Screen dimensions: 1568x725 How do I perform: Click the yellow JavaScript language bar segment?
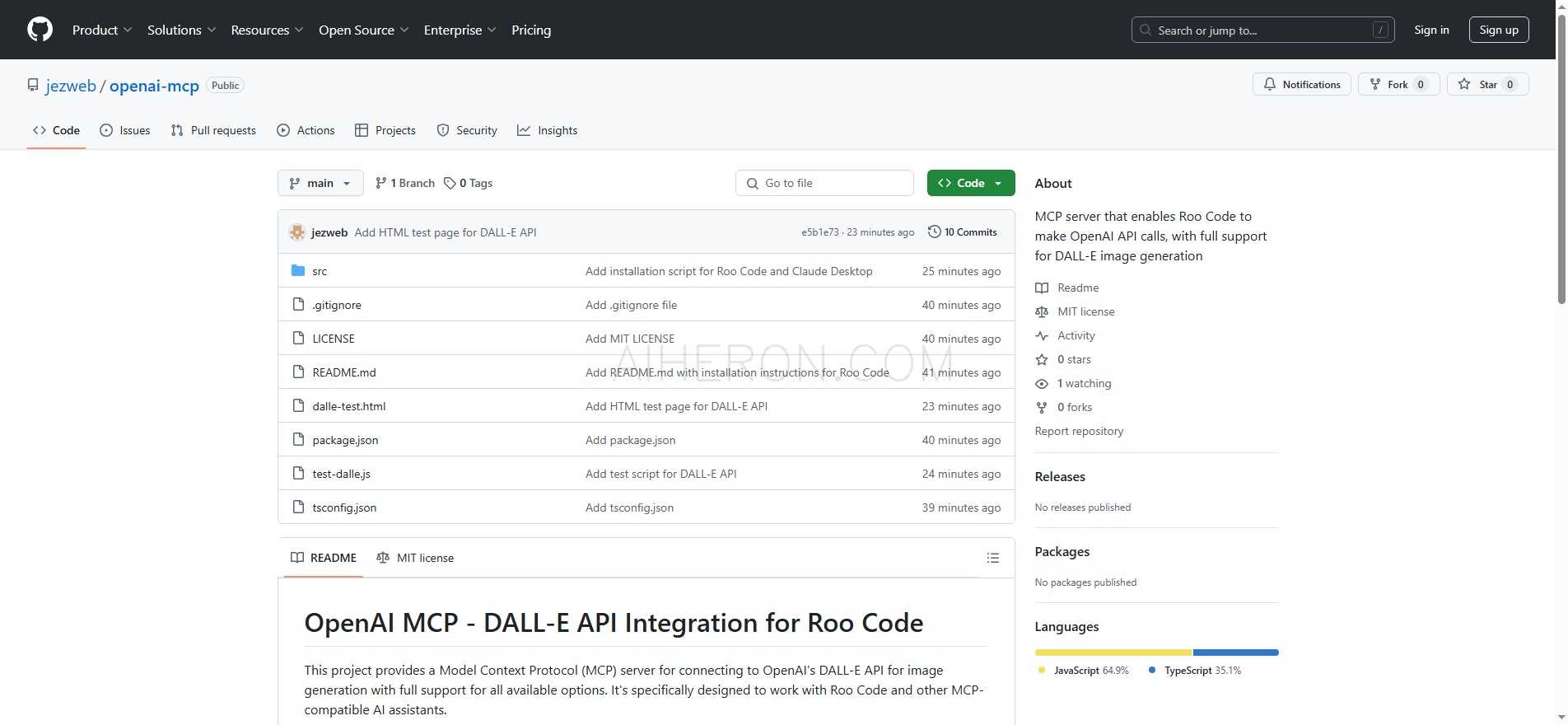tap(1113, 652)
